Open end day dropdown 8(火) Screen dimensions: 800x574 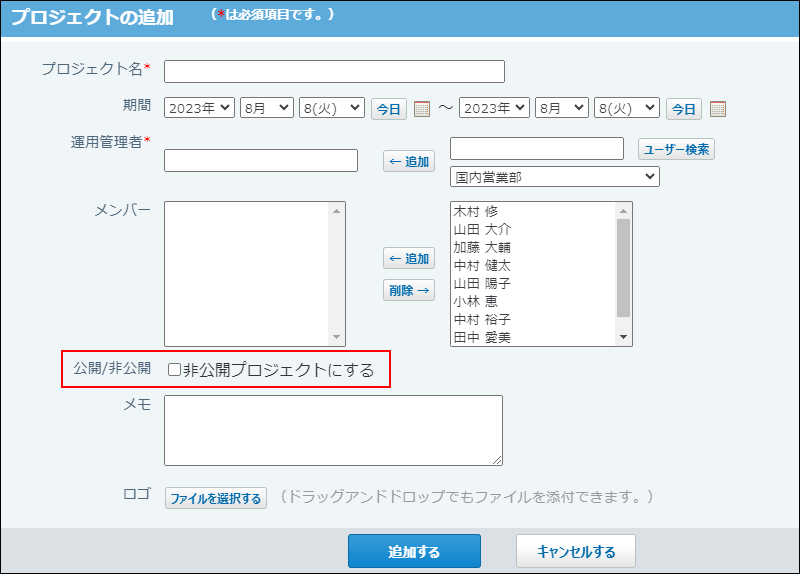tap(627, 108)
